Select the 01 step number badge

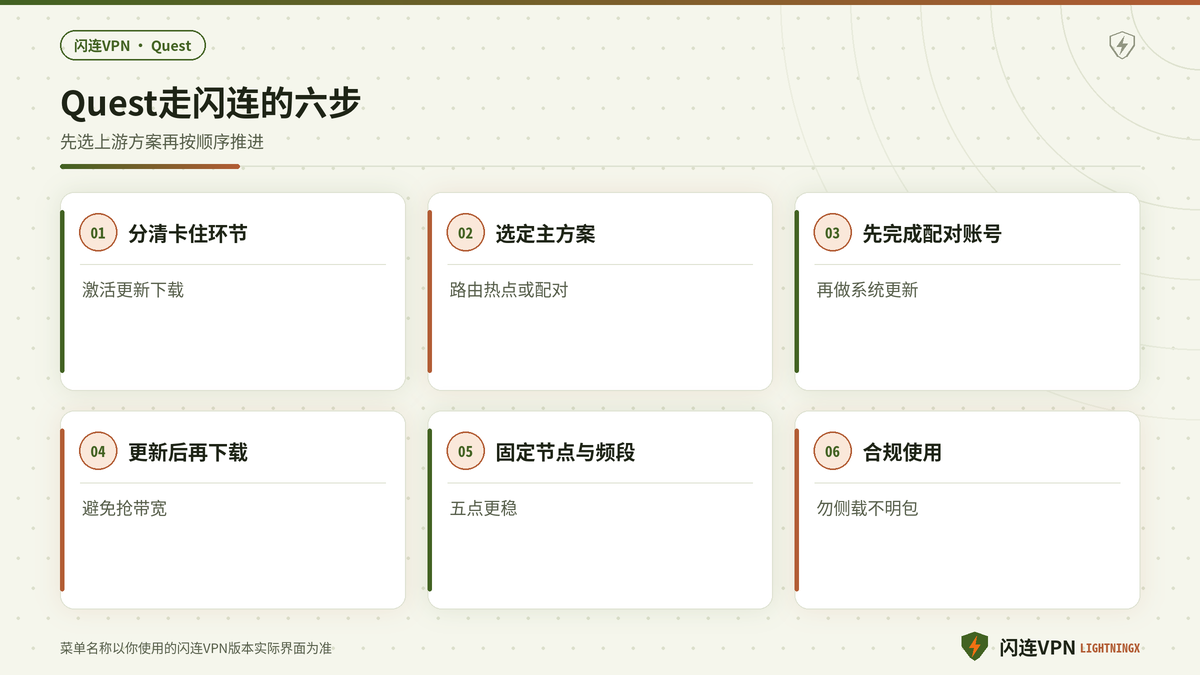pos(98,233)
